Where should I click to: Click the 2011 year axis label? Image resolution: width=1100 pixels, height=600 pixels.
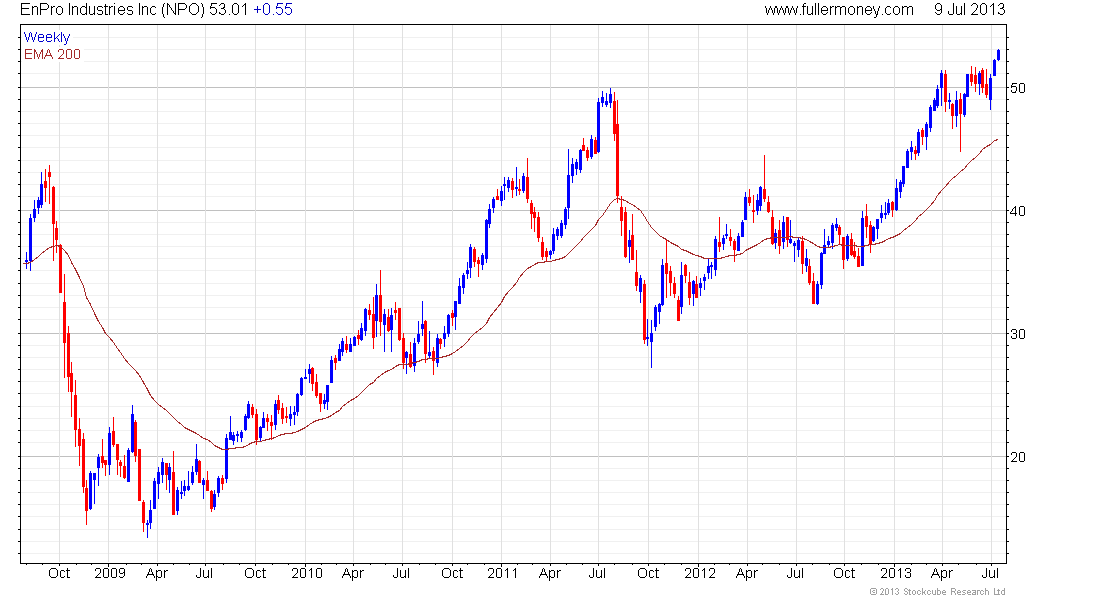[502, 573]
